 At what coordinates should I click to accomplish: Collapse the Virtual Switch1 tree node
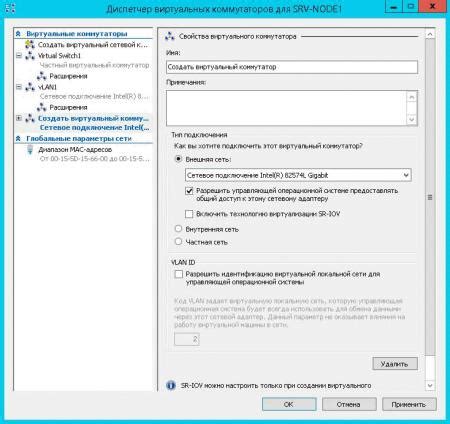(19, 56)
